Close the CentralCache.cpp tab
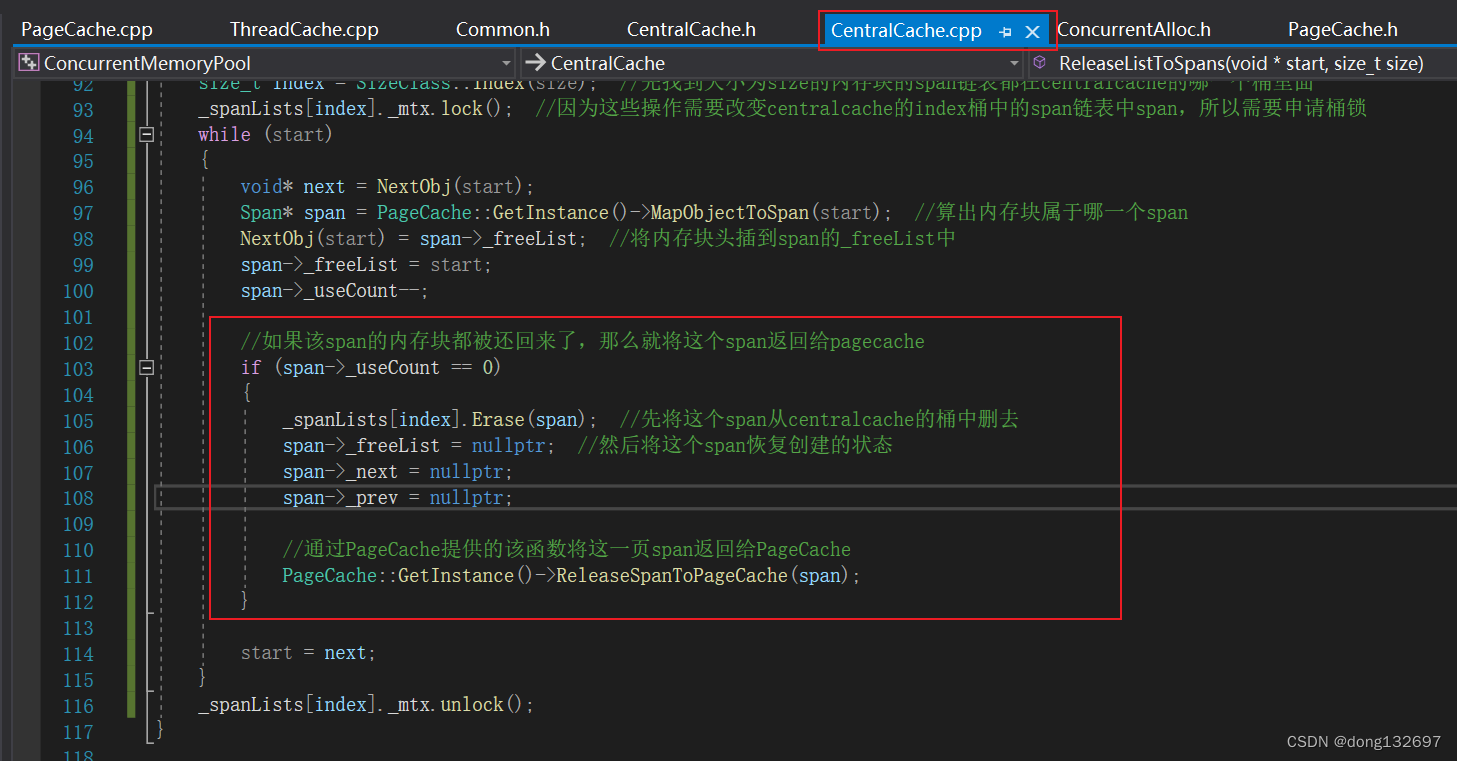 (1033, 31)
